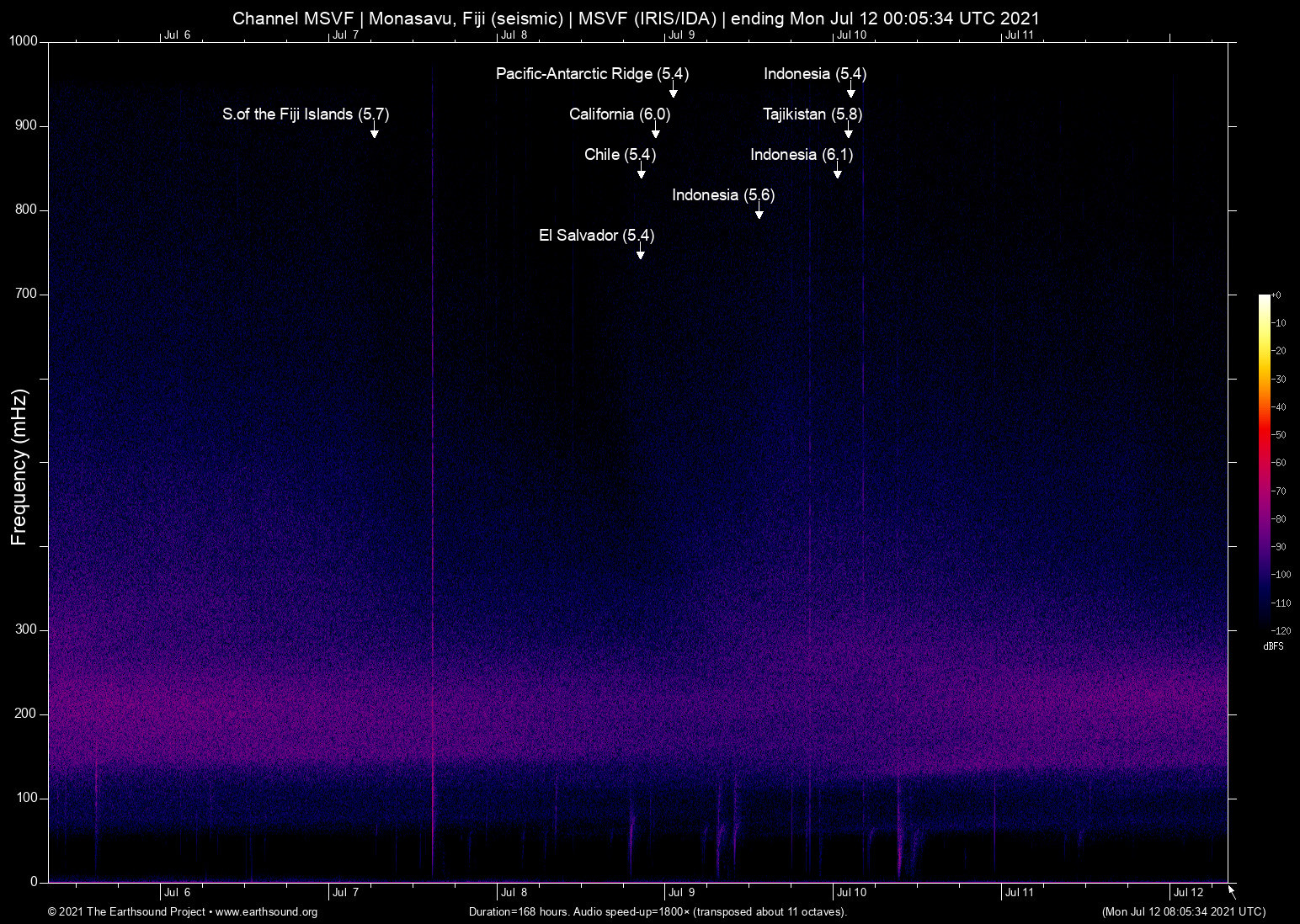Click the "300" frequency axis tick label
The height and width of the screenshot is (924, 1300).
click(x=27, y=629)
